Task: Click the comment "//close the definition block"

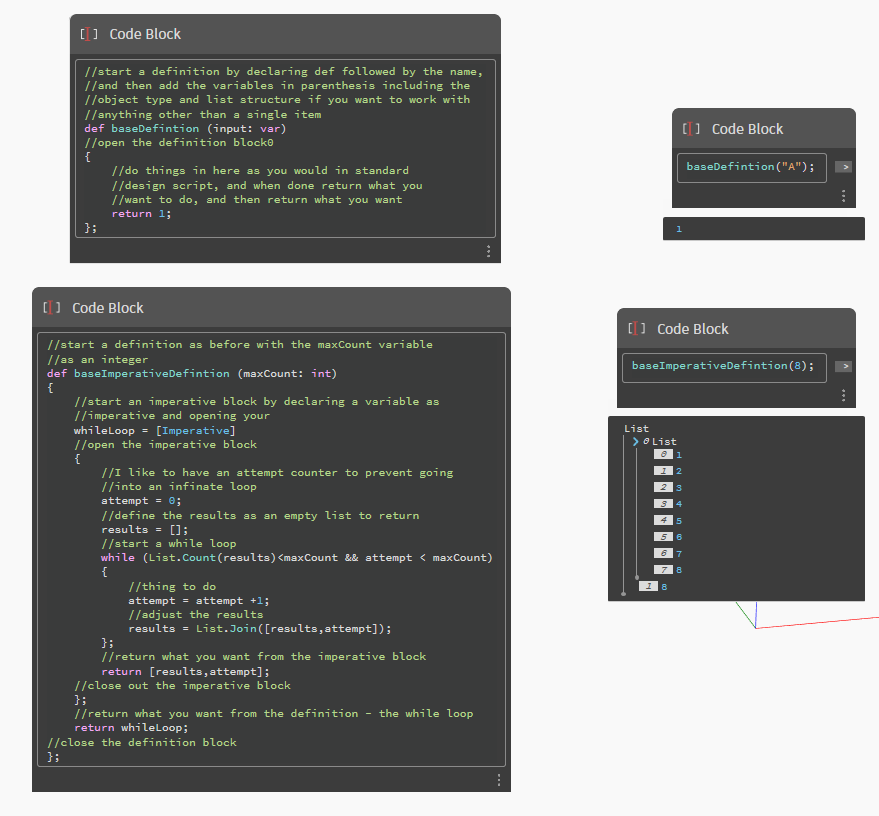Action: pos(142,742)
